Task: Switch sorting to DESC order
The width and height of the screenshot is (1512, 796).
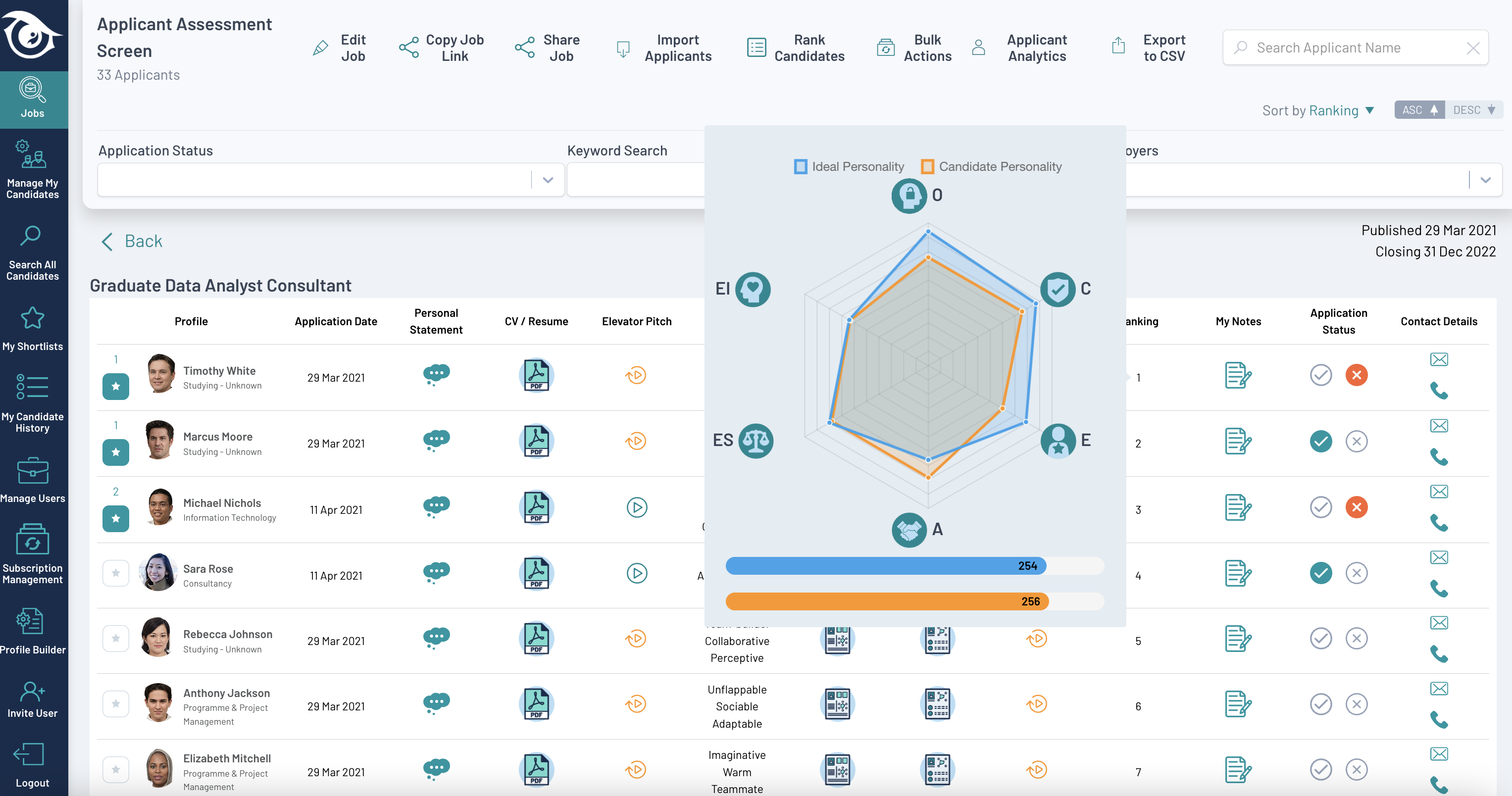Action: click(1474, 110)
